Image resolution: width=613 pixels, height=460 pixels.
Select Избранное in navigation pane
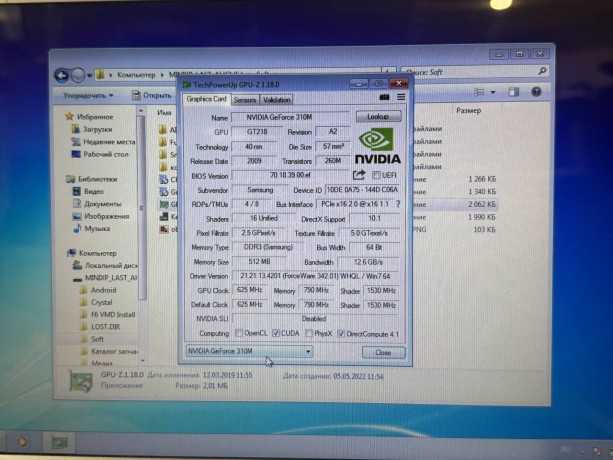pyautogui.click(x=90, y=116)
